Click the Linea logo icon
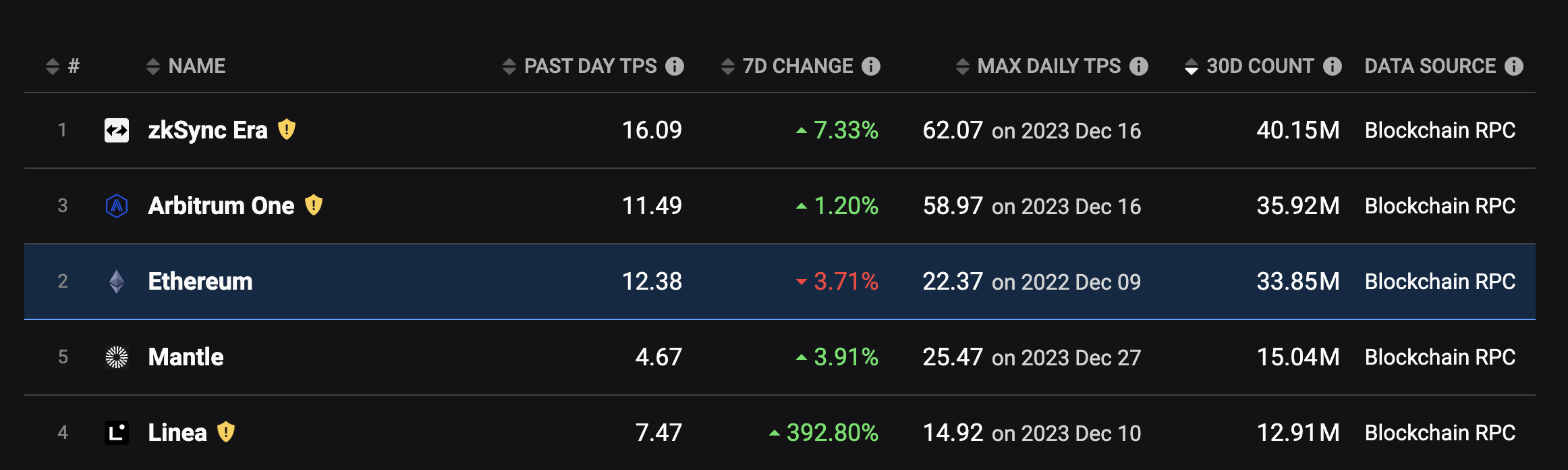This screenshot has width=1568, height=470. point(117,433)
